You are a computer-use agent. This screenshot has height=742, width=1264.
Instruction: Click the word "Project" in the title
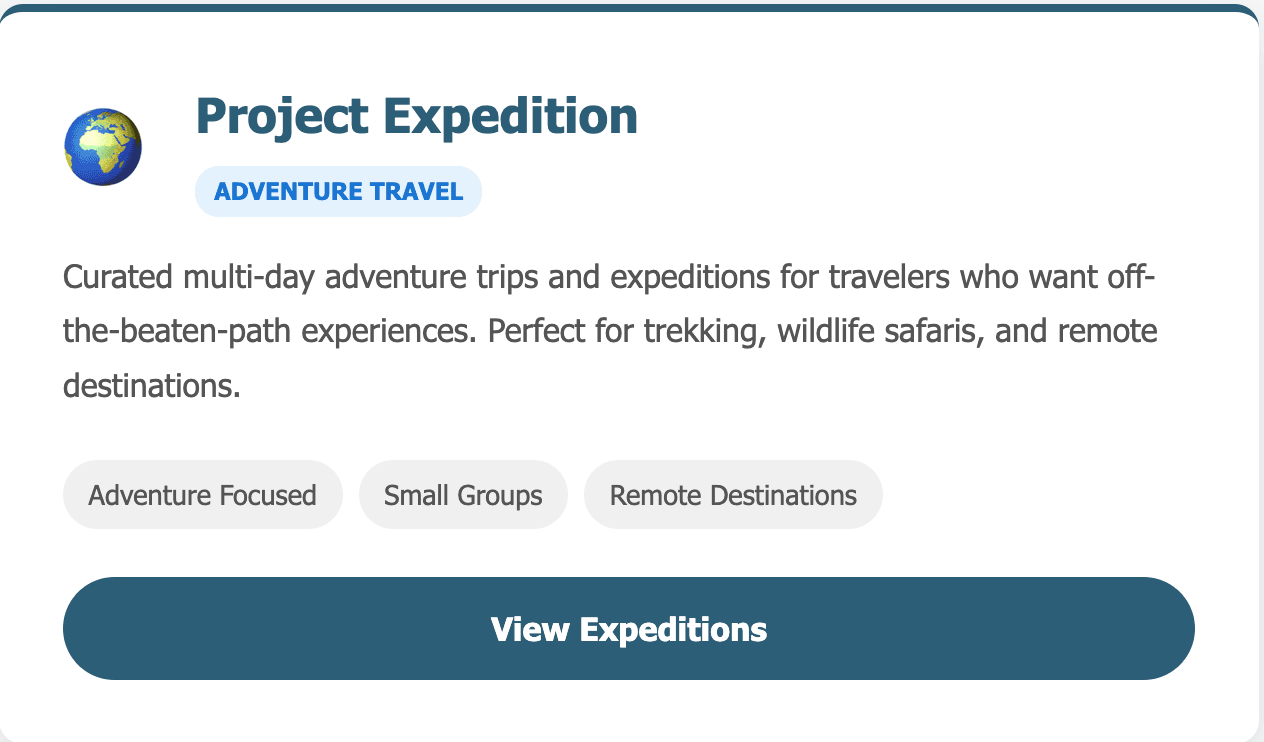tap(283, 116)
